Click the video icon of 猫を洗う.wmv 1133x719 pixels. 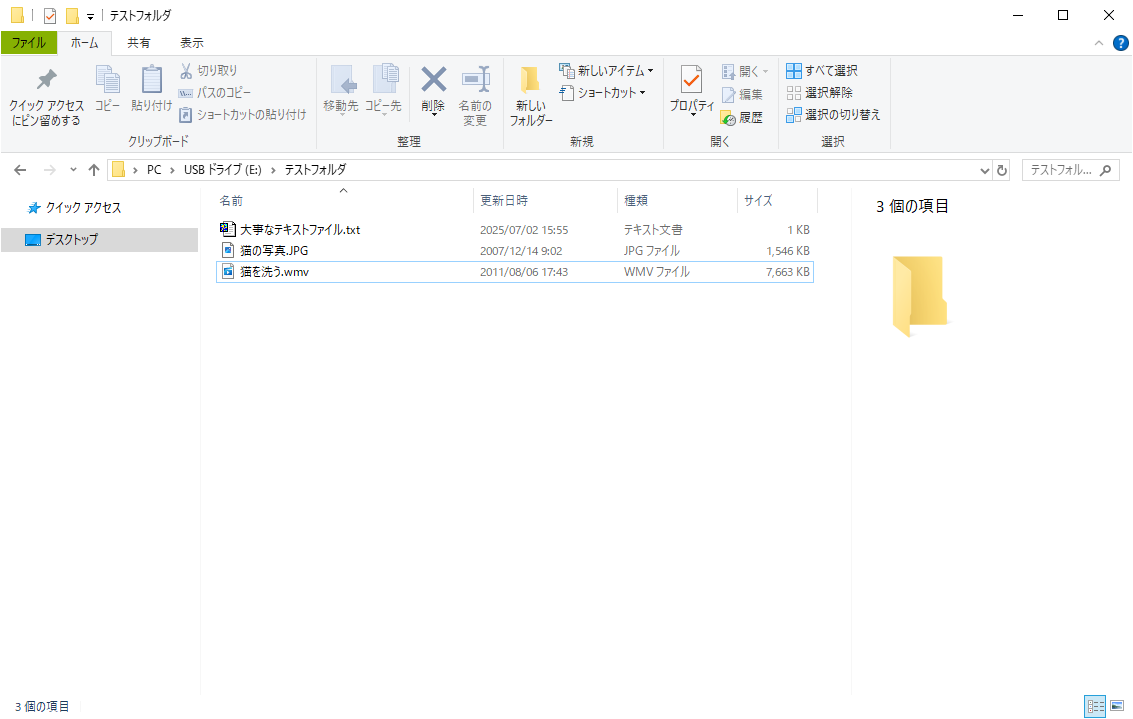pyautogui.click(x=228, y=271)
